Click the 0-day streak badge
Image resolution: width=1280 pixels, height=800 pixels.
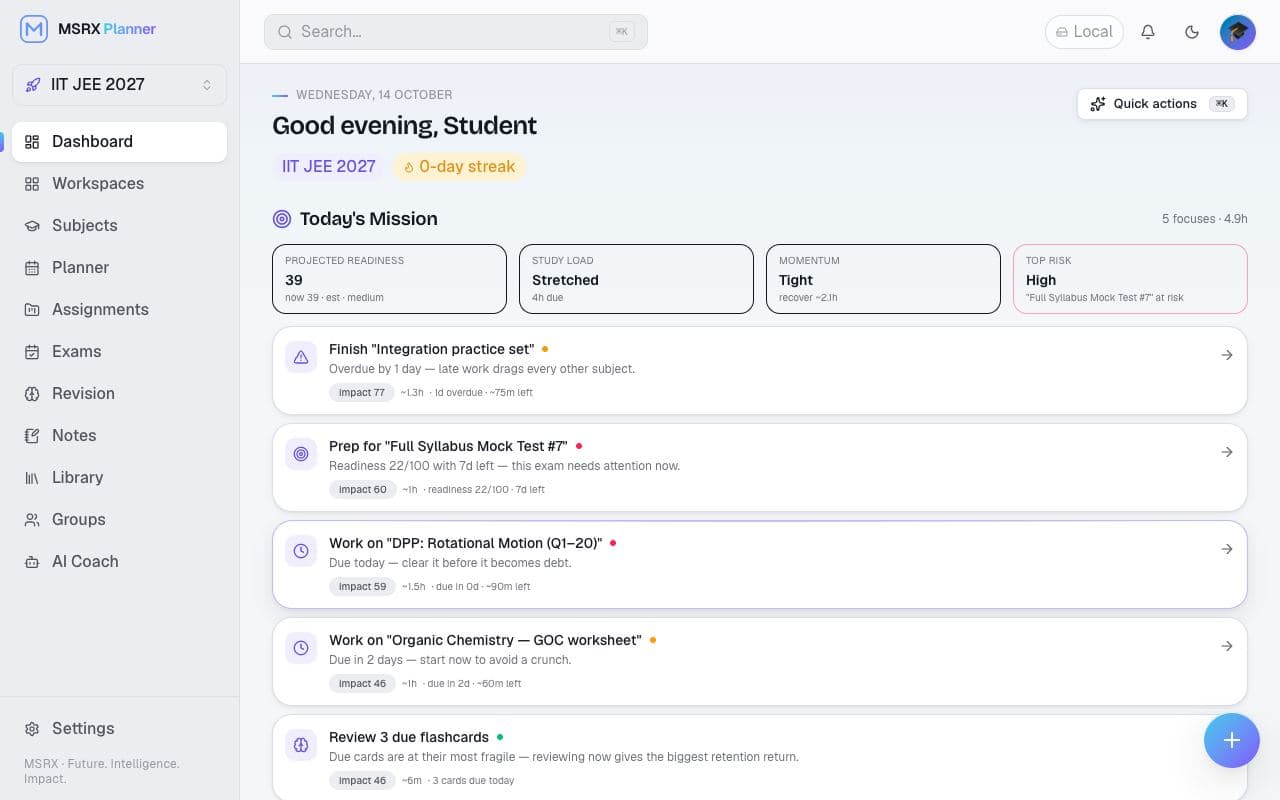pos(459,167)
